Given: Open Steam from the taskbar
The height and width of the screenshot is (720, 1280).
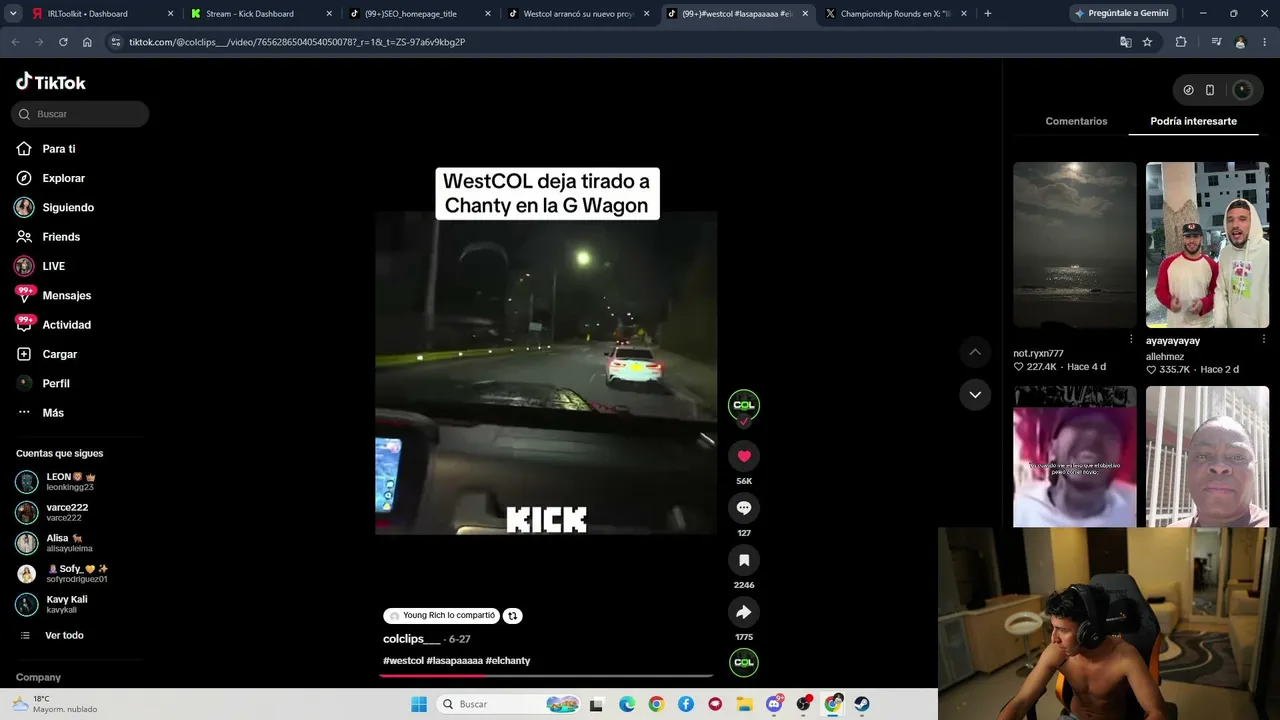Looking at the screenshot, I should [x=861, y=704].
